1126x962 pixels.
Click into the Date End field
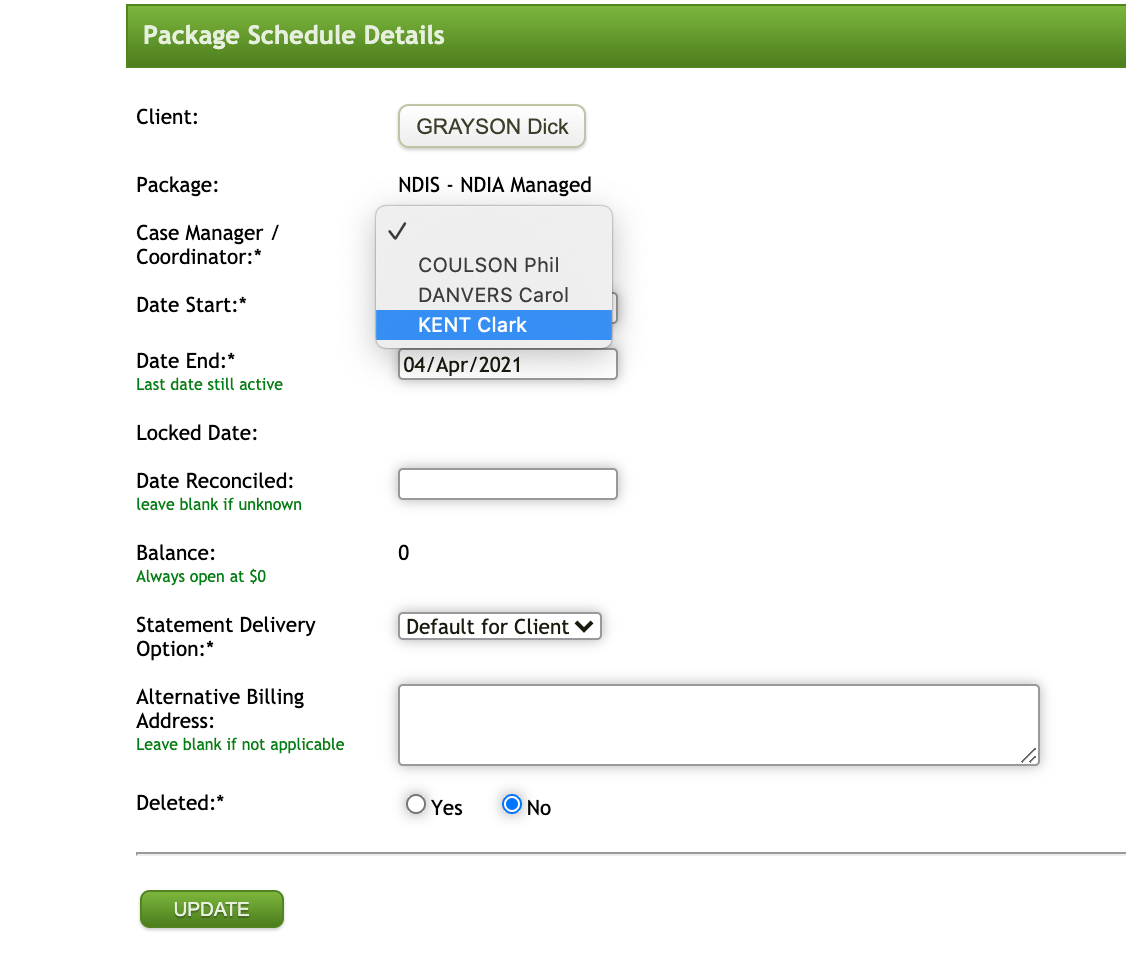507,365
